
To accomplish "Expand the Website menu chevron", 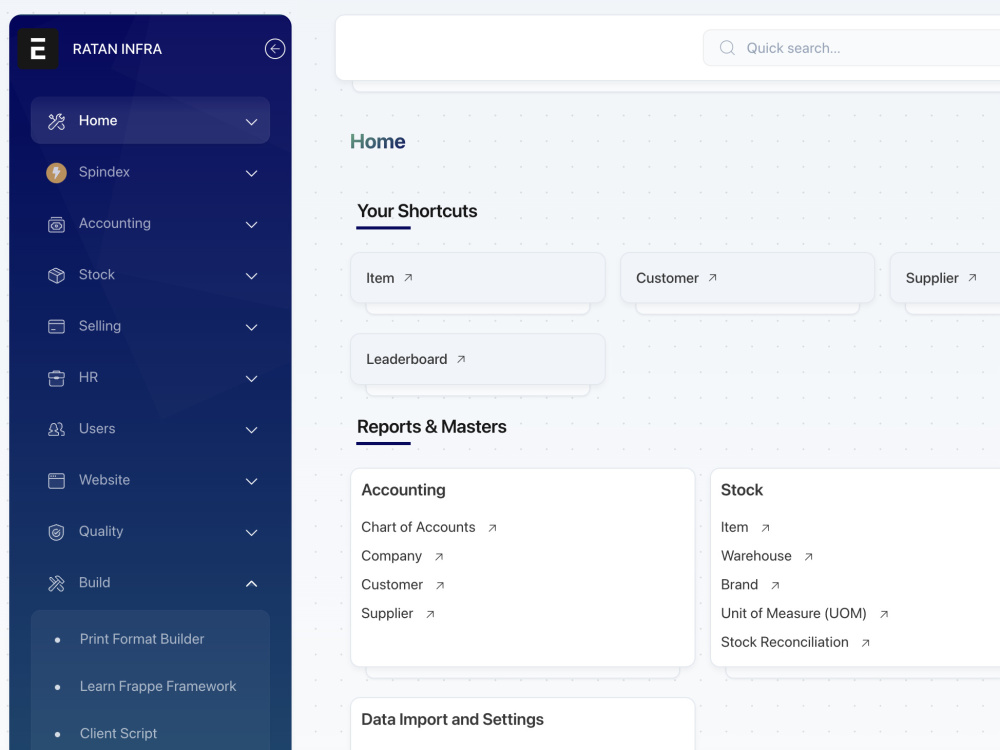I will pyautogui.click(x=252, y=482).
